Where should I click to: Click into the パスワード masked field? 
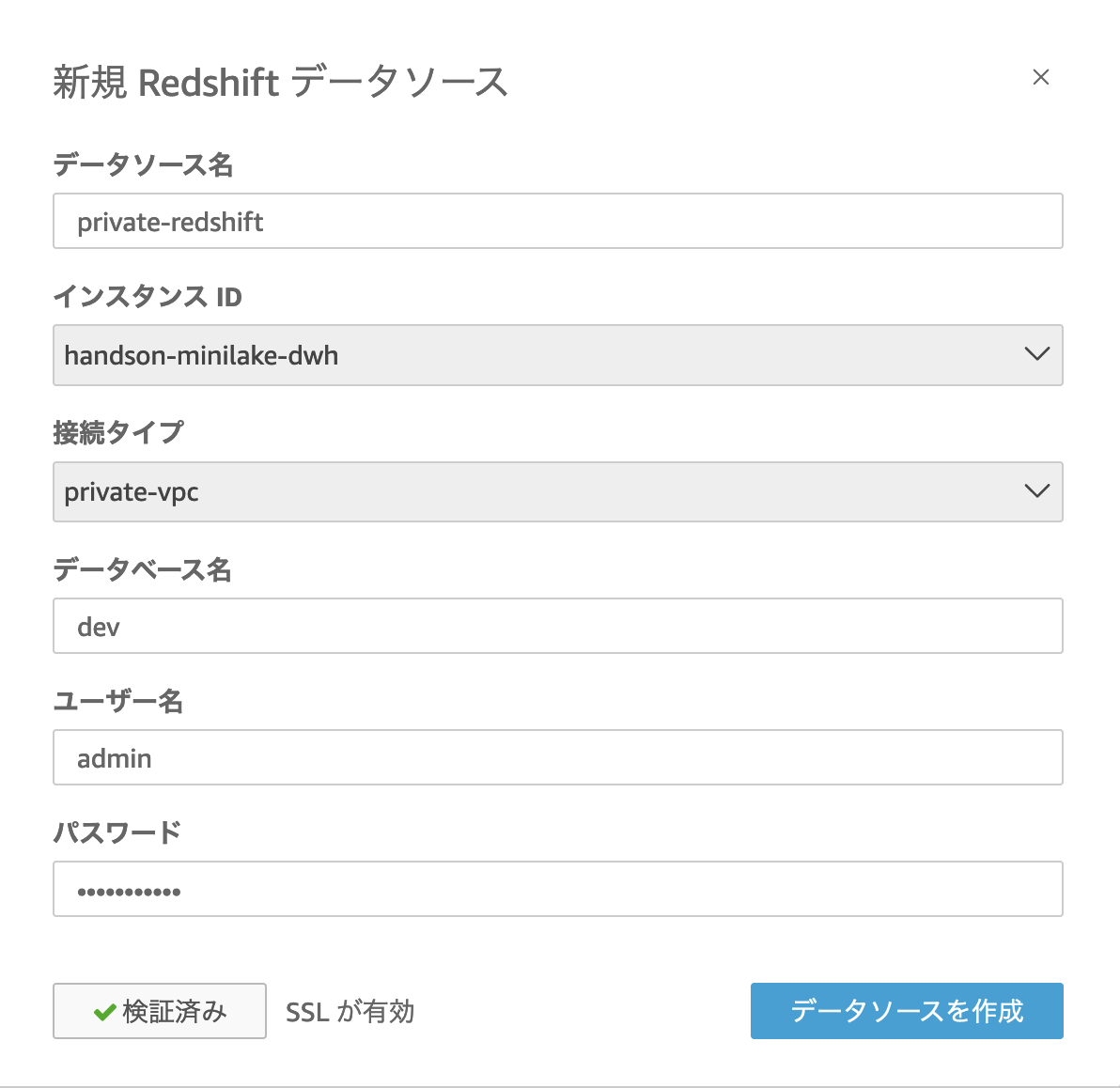[x=558, y=889]
